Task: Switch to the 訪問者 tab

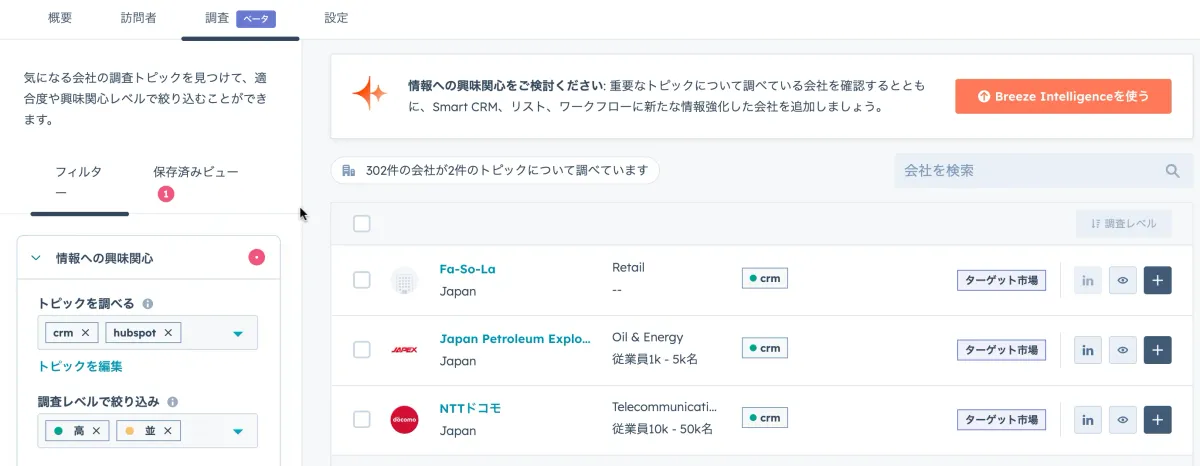Action: (139, 18)
